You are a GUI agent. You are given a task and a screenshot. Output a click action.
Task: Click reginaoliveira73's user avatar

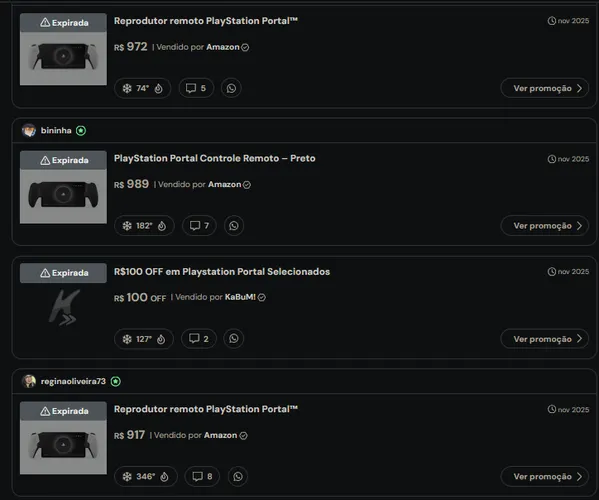point(29,381)
